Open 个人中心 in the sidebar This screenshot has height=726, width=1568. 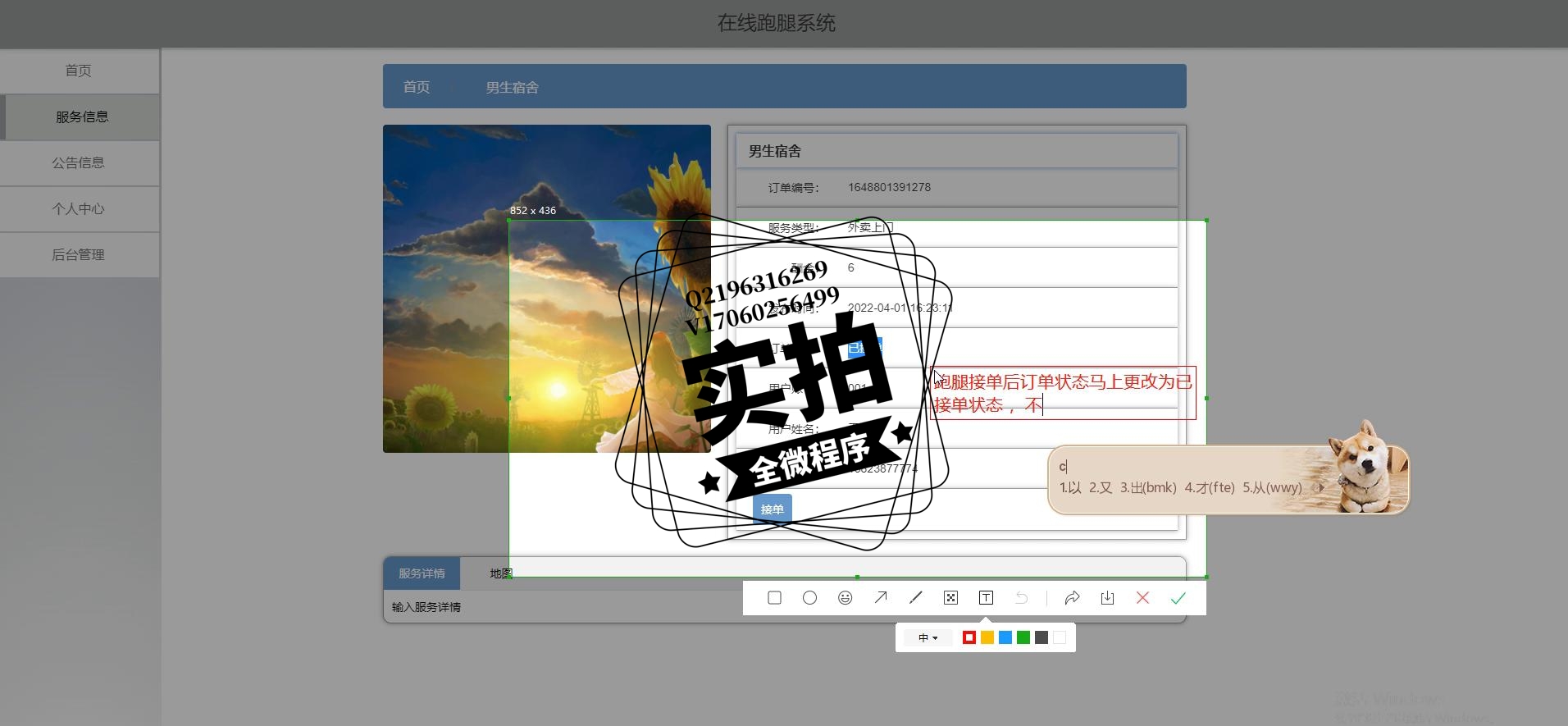pyautogui.click(x=79, y=208)
